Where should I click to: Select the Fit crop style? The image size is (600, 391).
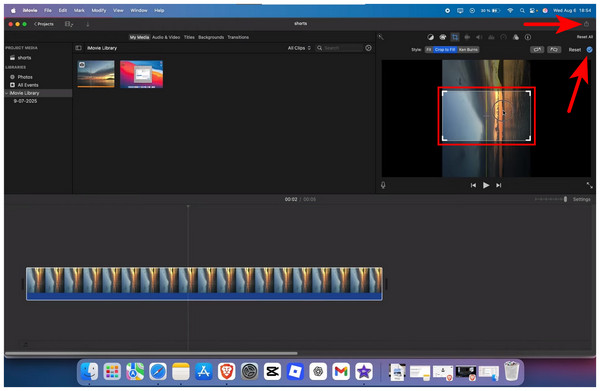(x=429, y=49)
